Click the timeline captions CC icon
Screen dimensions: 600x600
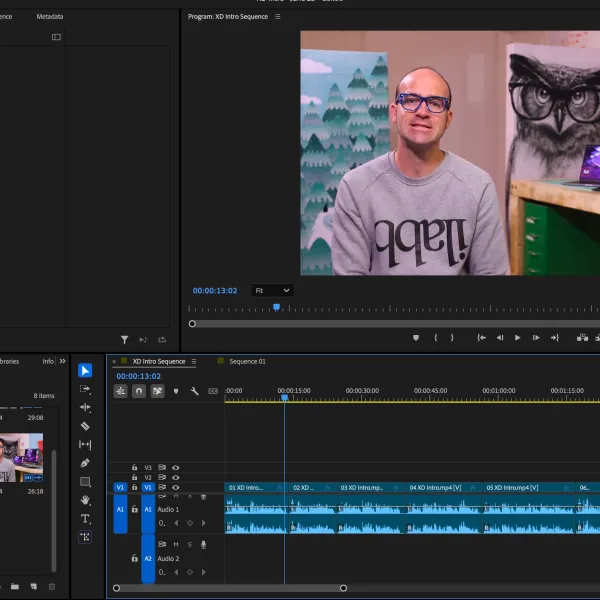213,391
